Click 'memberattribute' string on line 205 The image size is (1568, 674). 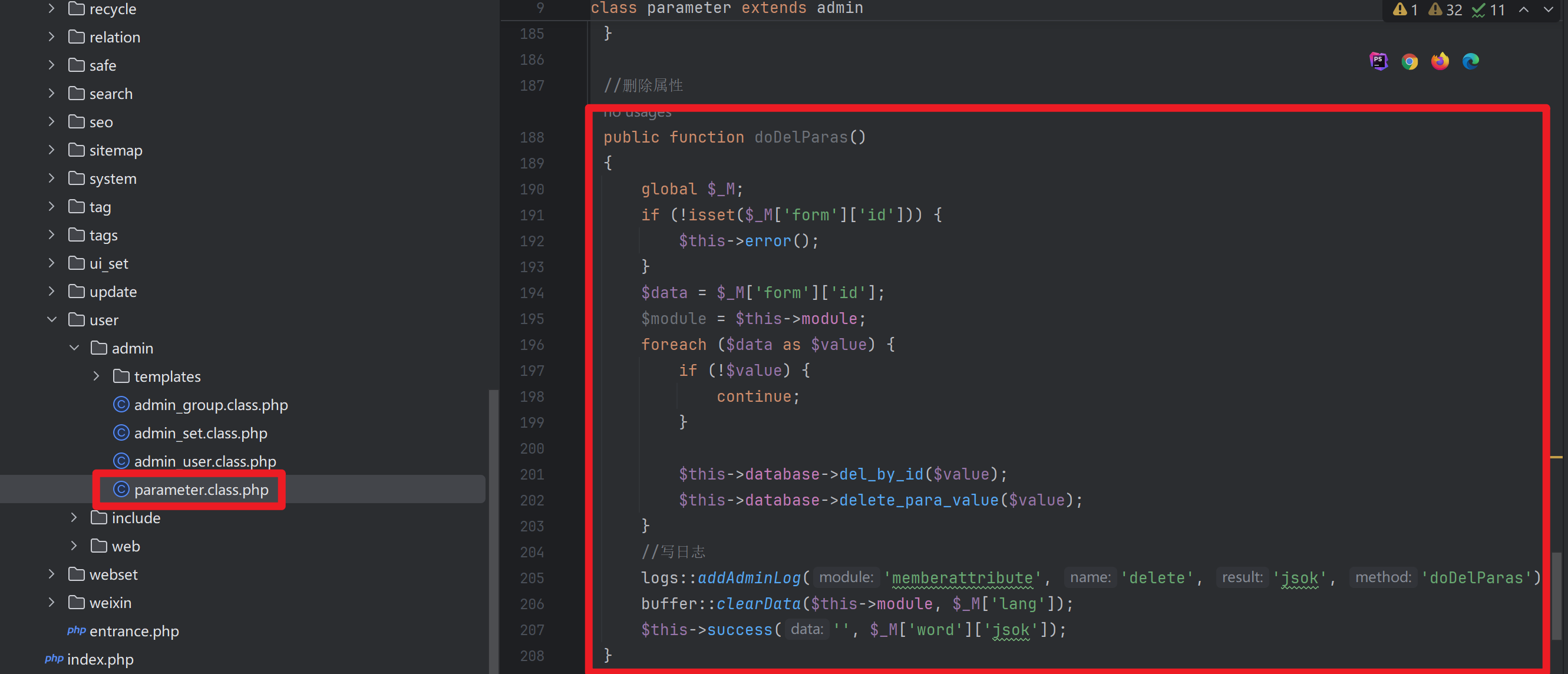pyautogui.click(x=962, y=578)
